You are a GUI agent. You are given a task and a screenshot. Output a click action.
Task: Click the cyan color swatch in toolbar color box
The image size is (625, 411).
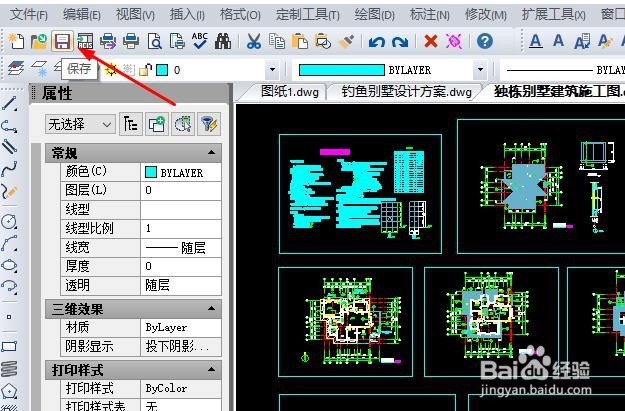[x=342, y=70]
